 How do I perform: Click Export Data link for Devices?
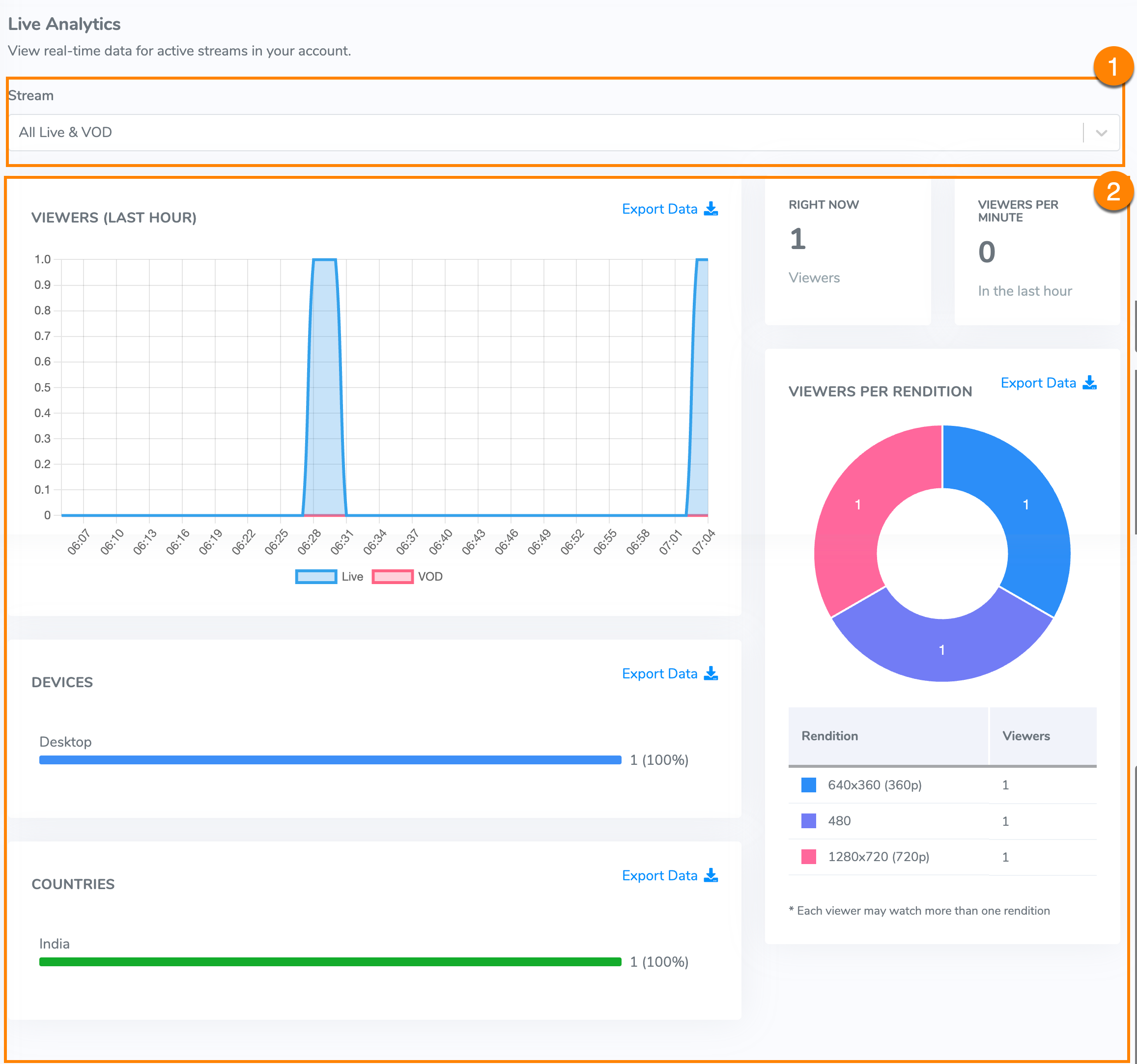point(659,674)
